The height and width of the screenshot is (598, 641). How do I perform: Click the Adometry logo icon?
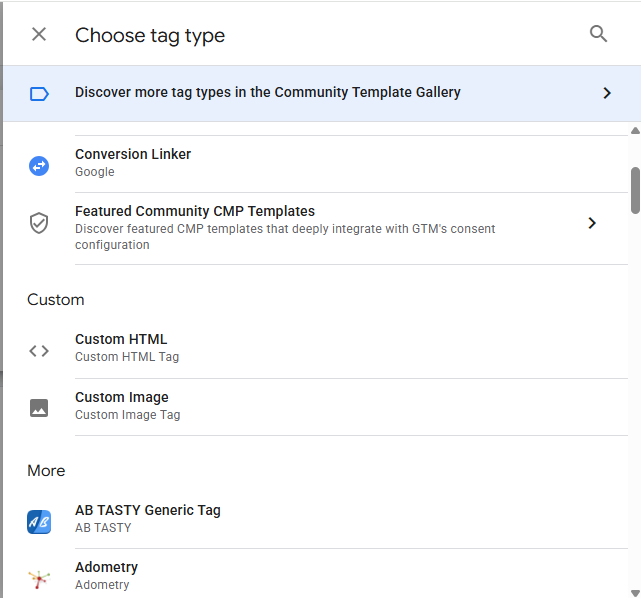pyautogui.click(x=39, y=579)
